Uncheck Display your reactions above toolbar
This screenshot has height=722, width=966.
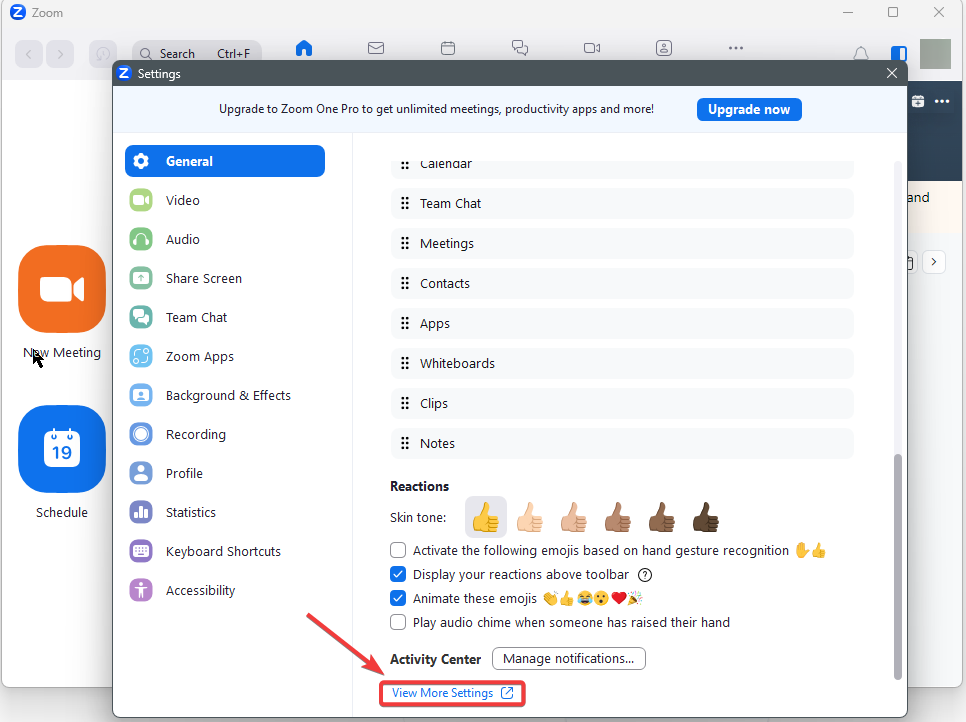click(x=398, y=574)
